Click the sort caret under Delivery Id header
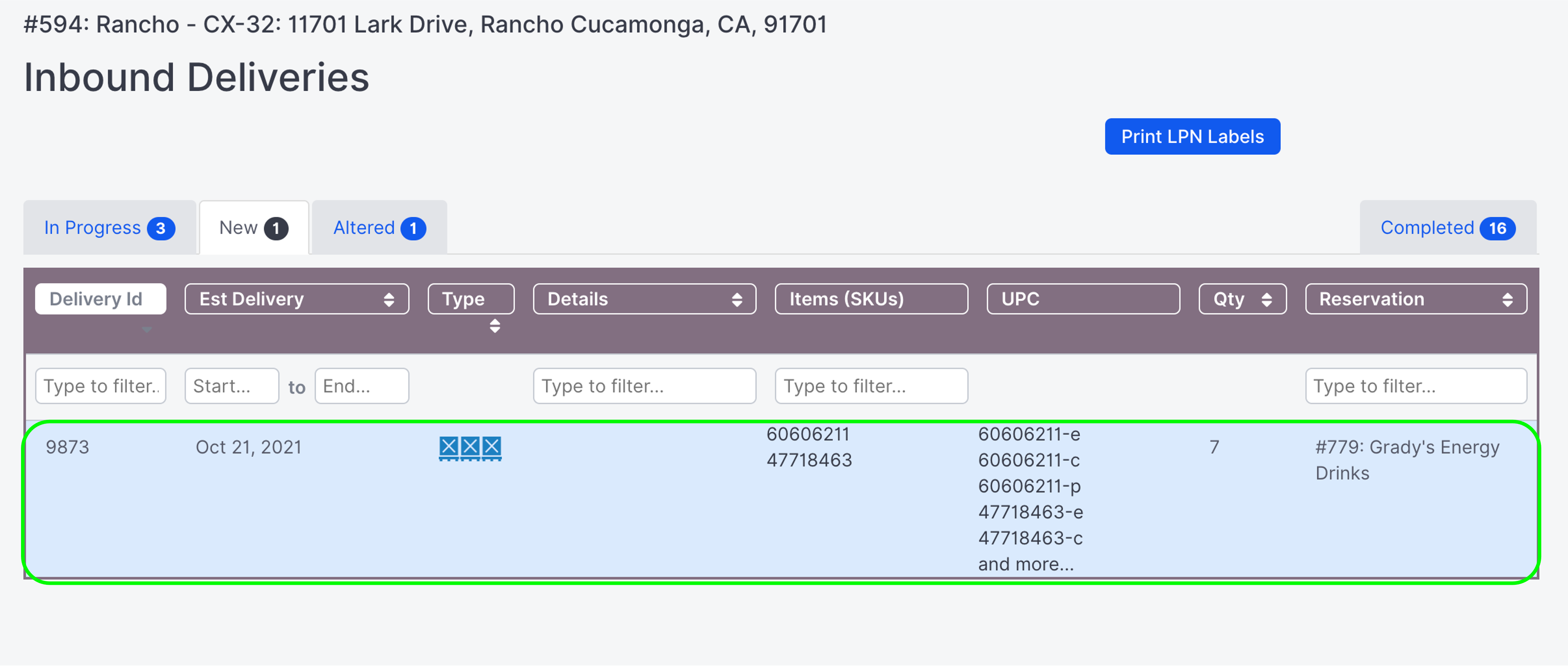The height and width of the screenshot is (666, 1568). 147,329
